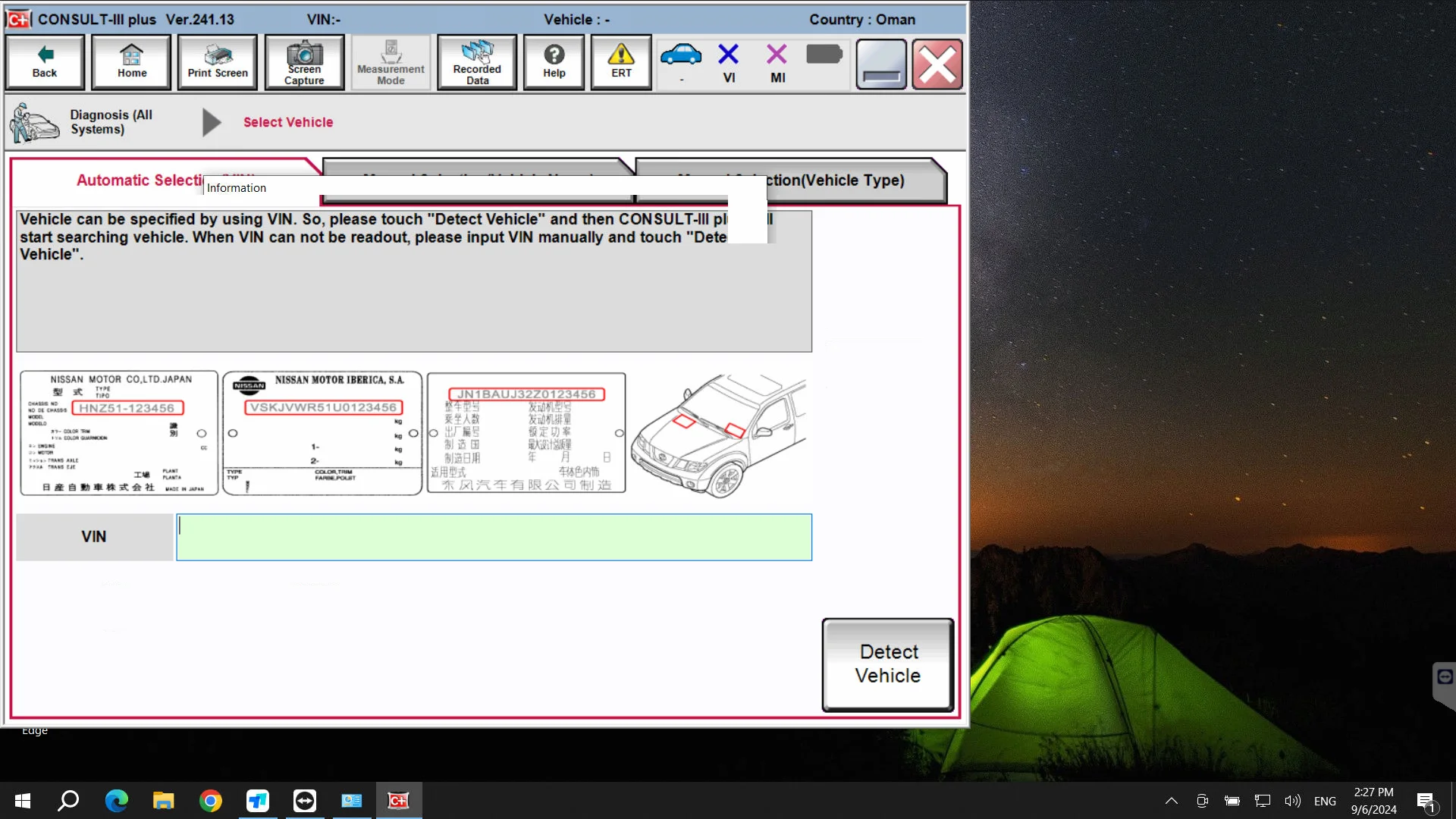Open the clock showing 2:27 PM

(1373, 801)
